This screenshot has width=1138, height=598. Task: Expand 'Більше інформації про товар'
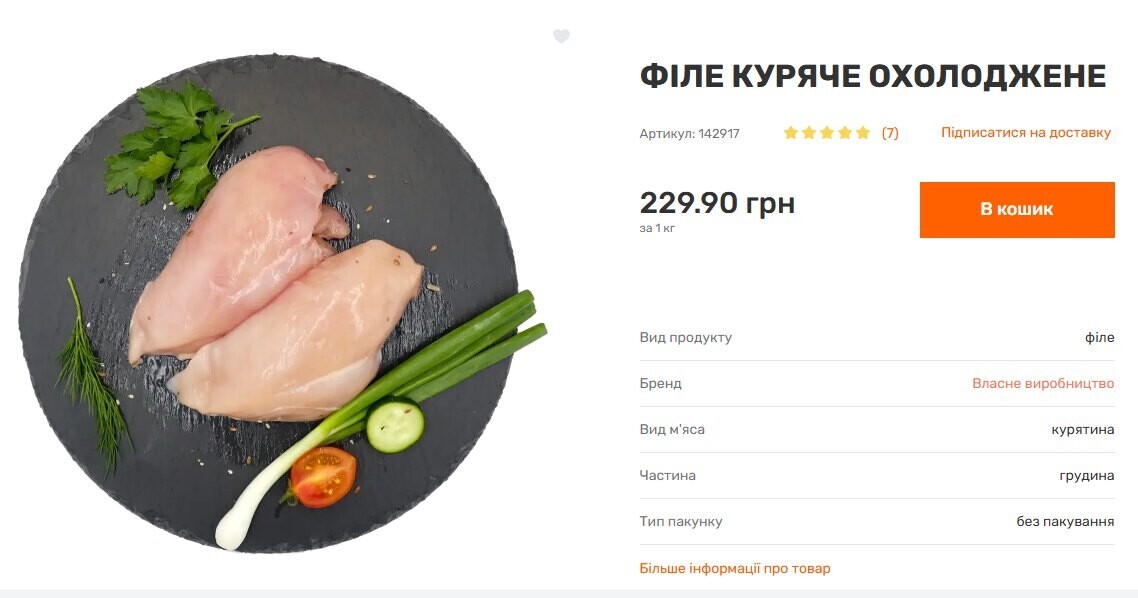point(734,568)
